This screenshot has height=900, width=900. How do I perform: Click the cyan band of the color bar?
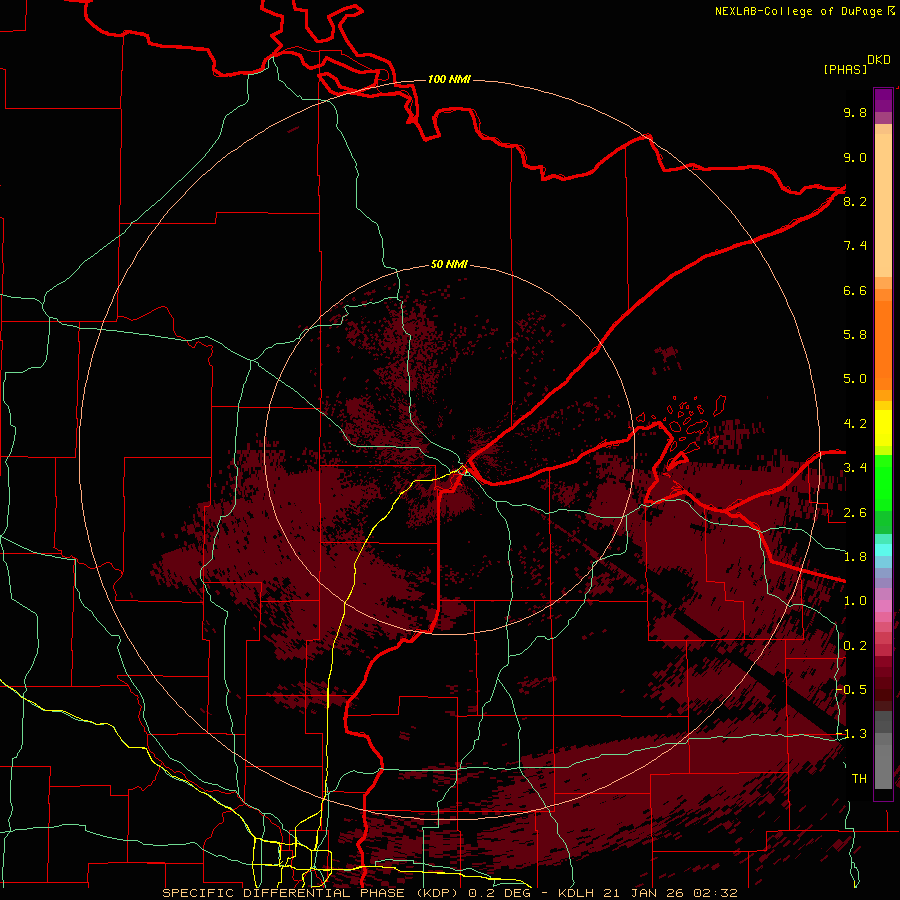pos(883,550)
